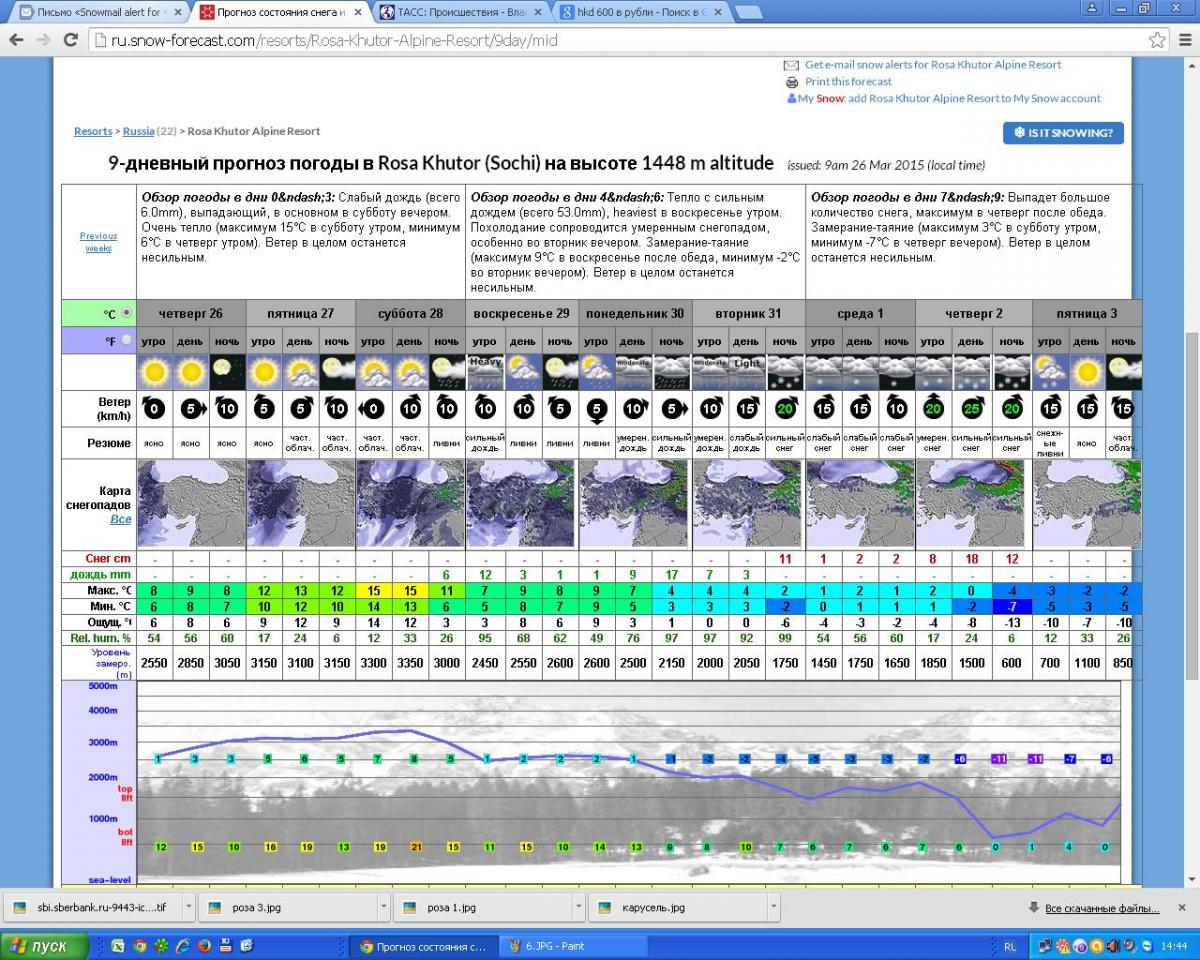
Task: Open Excel from the quick launch bar
Action: click(118, 945)
